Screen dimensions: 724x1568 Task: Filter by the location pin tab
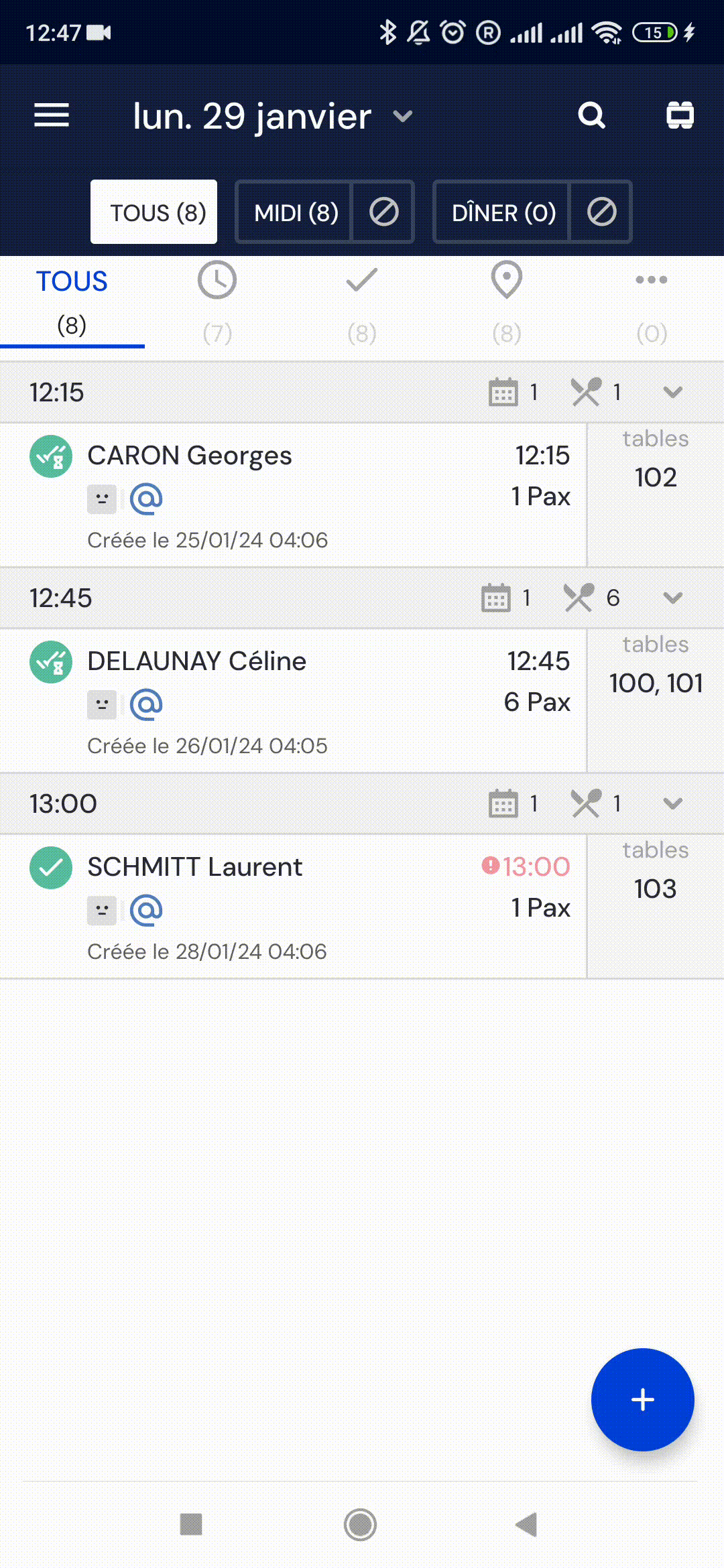click(507, 303)
